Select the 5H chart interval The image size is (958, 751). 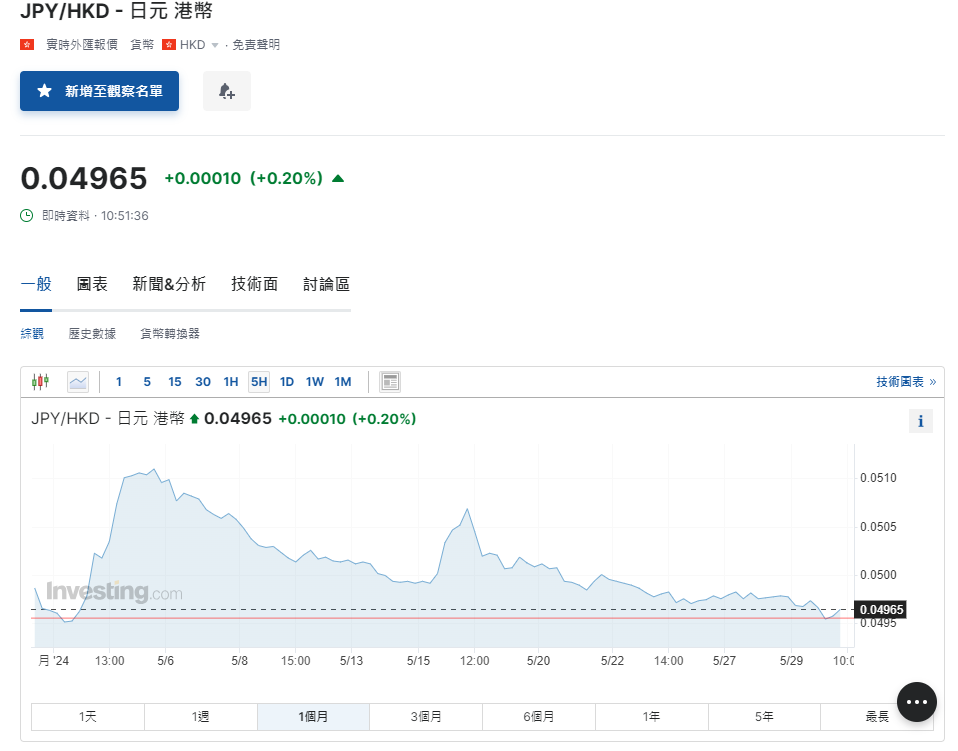coord(259,381)
